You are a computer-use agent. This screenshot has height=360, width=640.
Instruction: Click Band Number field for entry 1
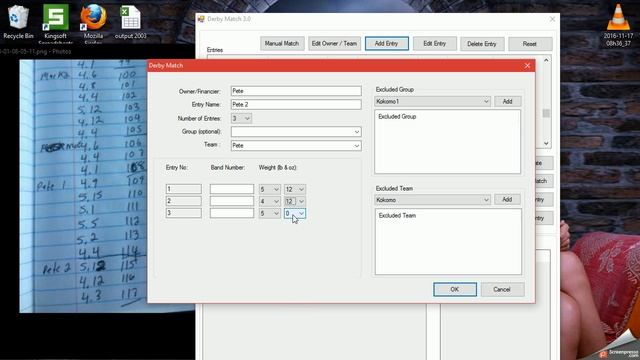[232, 189]
